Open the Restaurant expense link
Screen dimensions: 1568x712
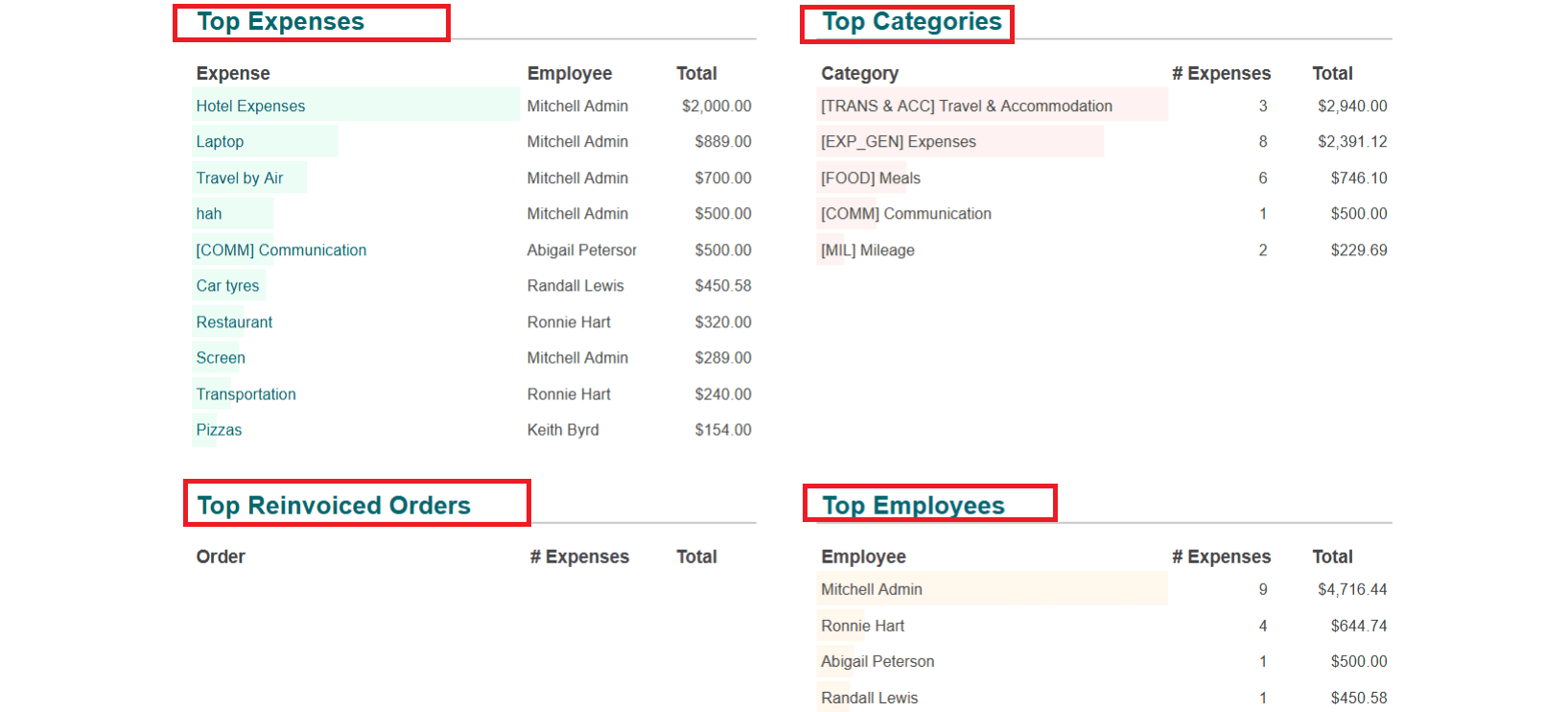point(234,321)
